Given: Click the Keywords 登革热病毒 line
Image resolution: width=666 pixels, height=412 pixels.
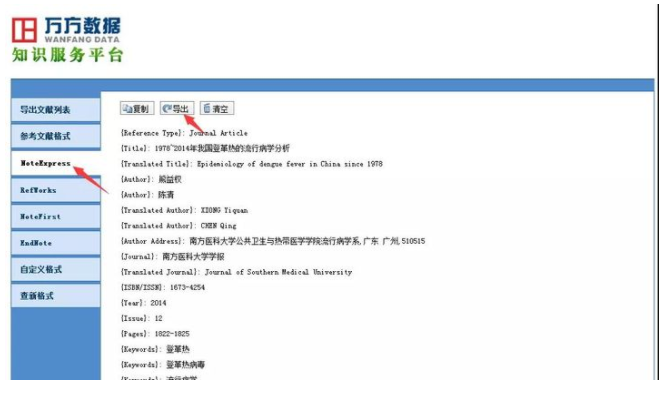Looking at the screenshot, I should click(163, 364).
